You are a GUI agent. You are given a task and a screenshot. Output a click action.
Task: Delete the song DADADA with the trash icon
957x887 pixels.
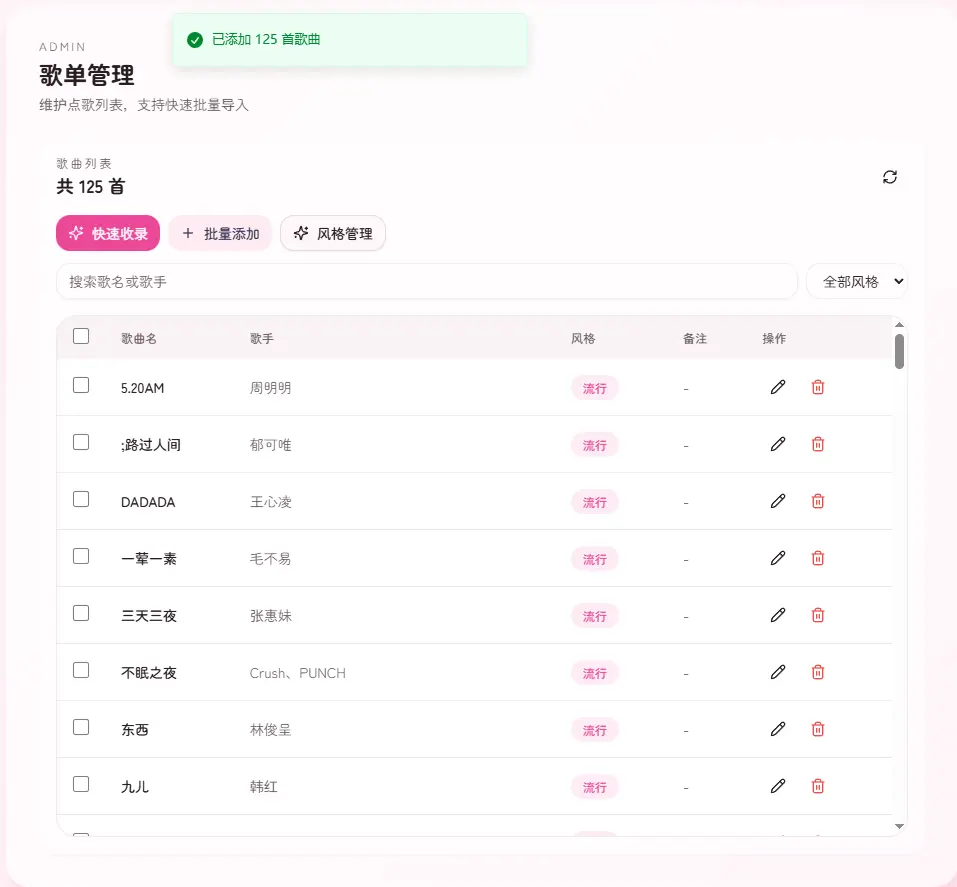817,501
